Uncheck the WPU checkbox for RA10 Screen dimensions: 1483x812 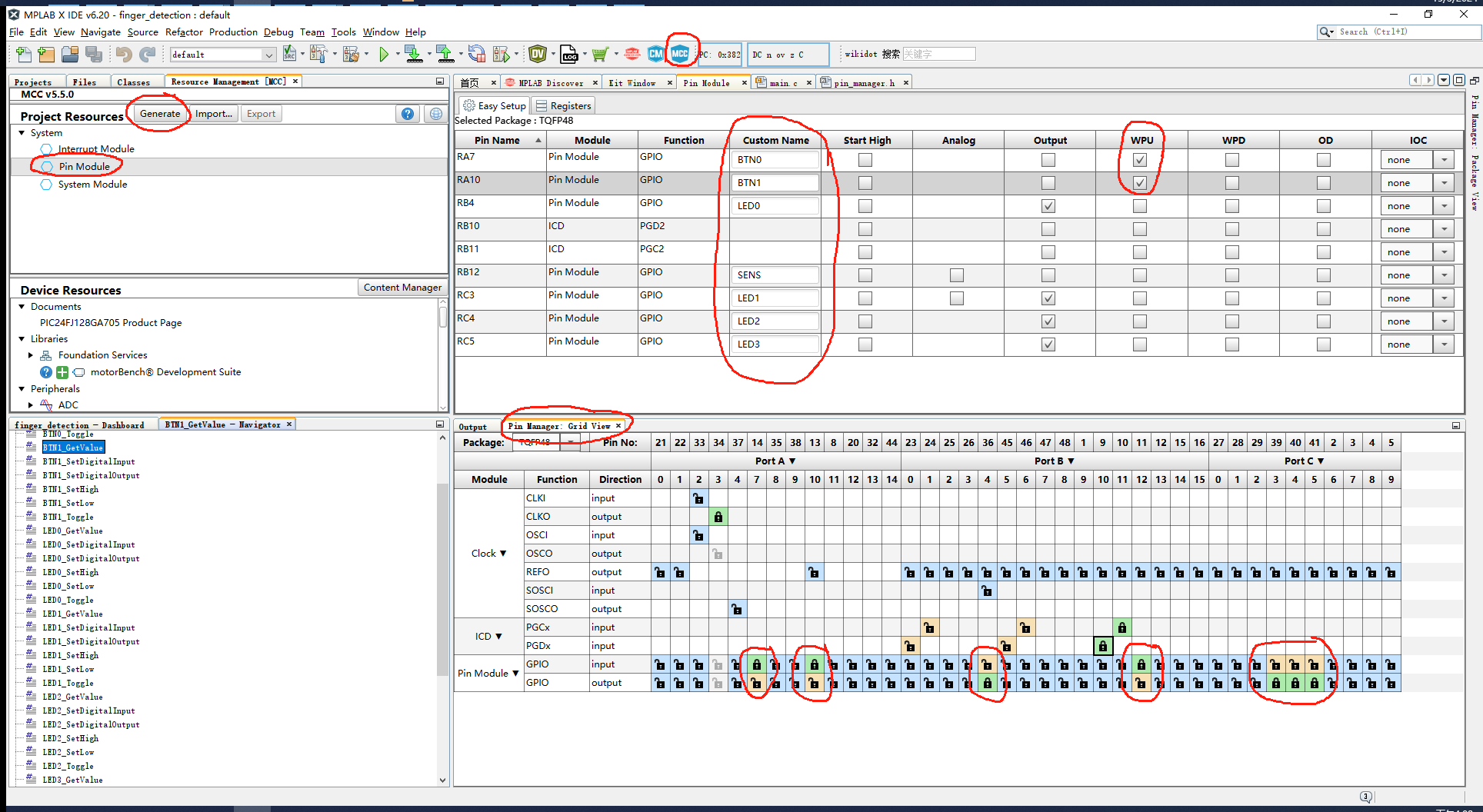point(1140,183)
